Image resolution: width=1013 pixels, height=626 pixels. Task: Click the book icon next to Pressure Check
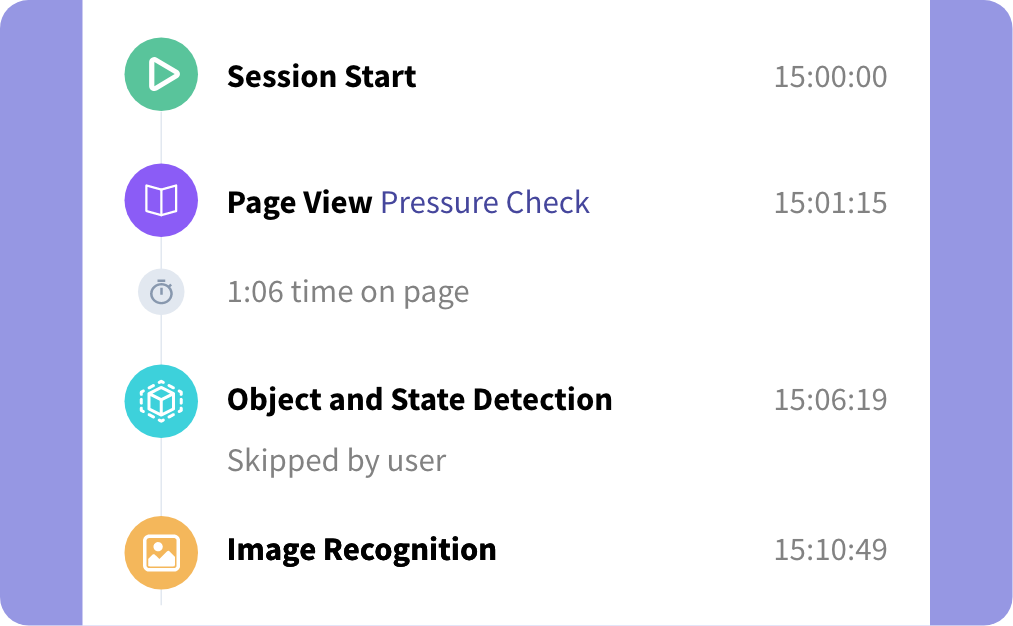click(160, 200)
